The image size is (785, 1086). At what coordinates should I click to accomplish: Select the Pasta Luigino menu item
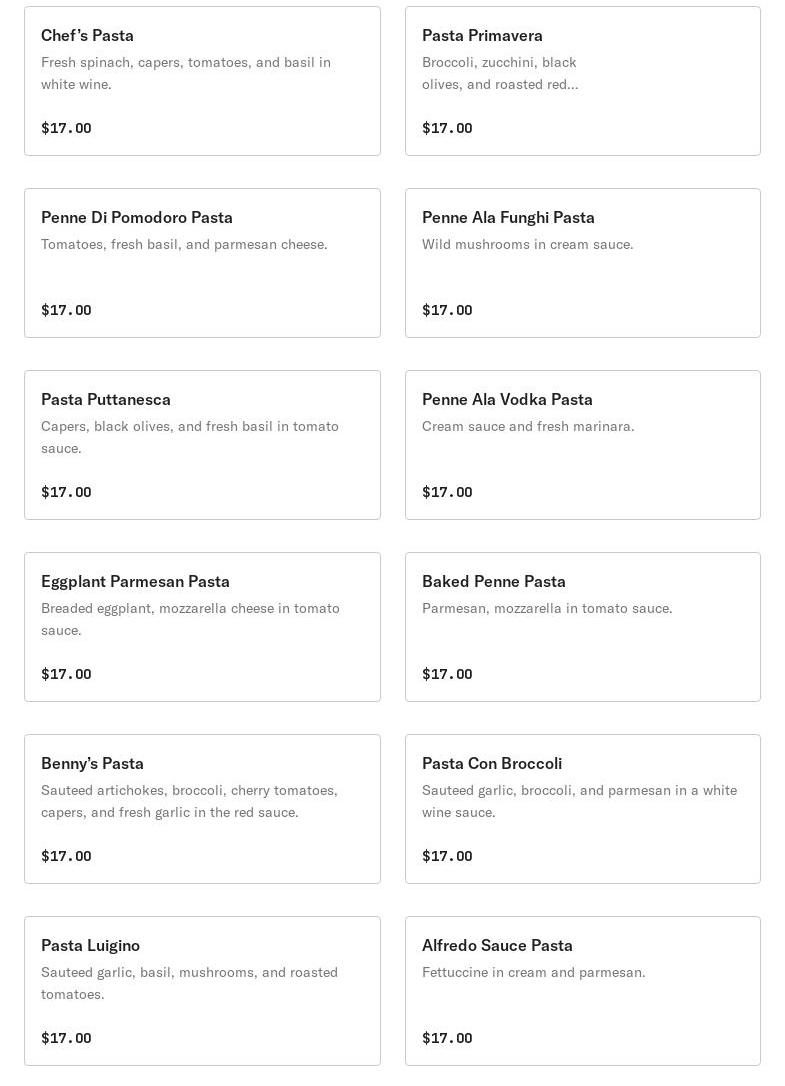point(202,991)
